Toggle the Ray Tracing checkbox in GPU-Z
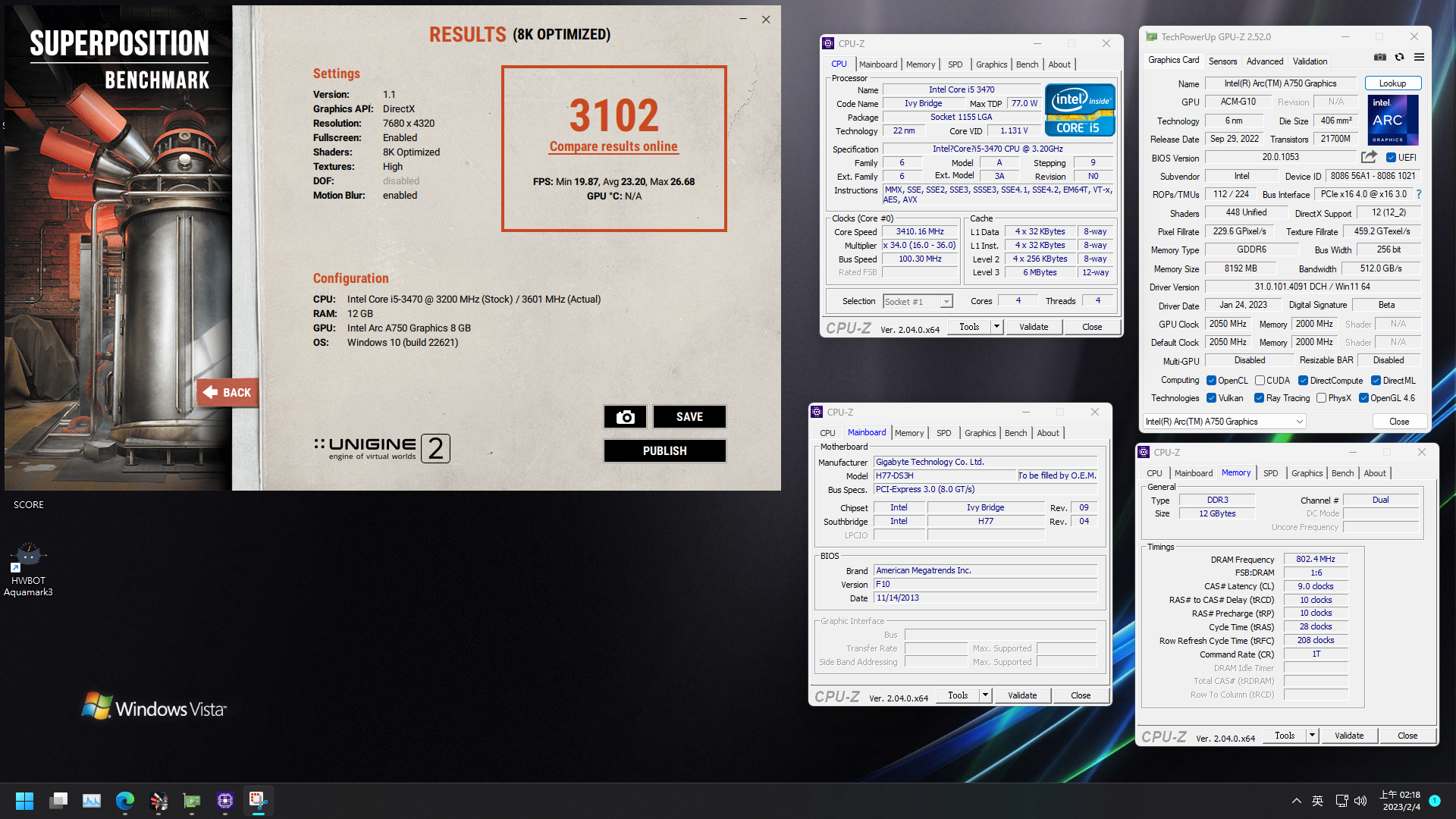1456x819 pixels. pos(1259,398)
